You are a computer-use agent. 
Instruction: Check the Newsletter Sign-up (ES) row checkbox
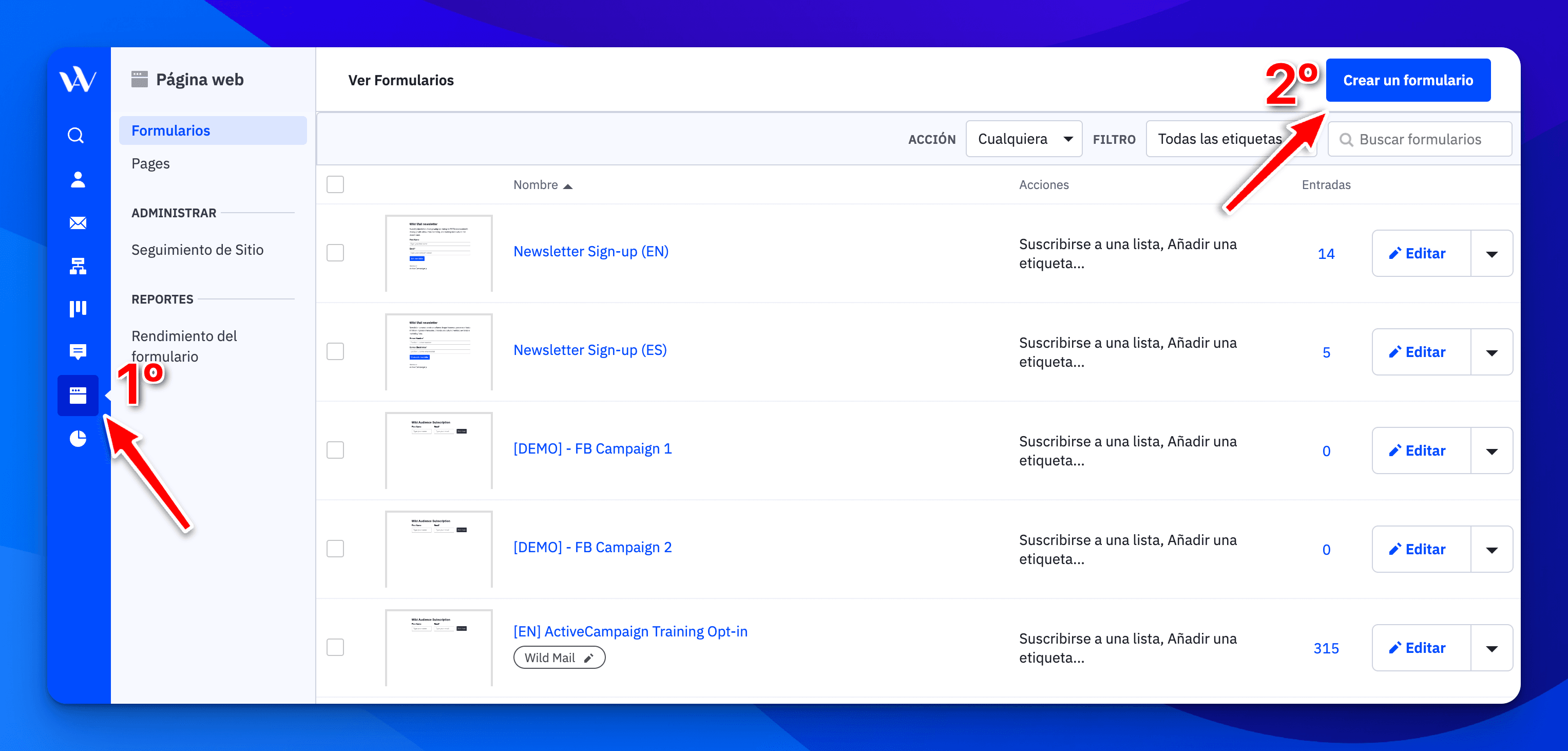pyautogui.click(x=335, y=351)
